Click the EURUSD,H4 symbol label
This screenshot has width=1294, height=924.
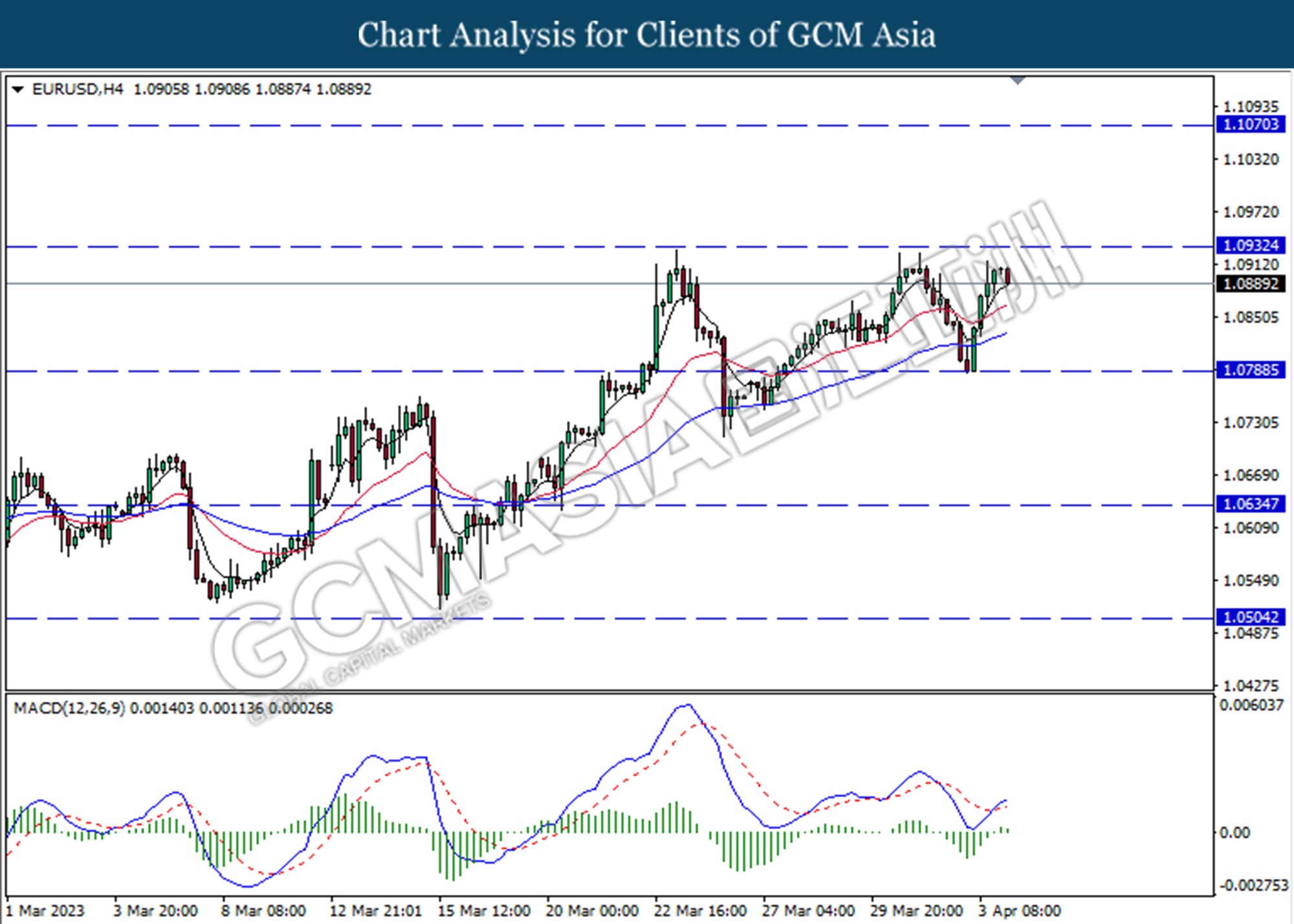77,89
